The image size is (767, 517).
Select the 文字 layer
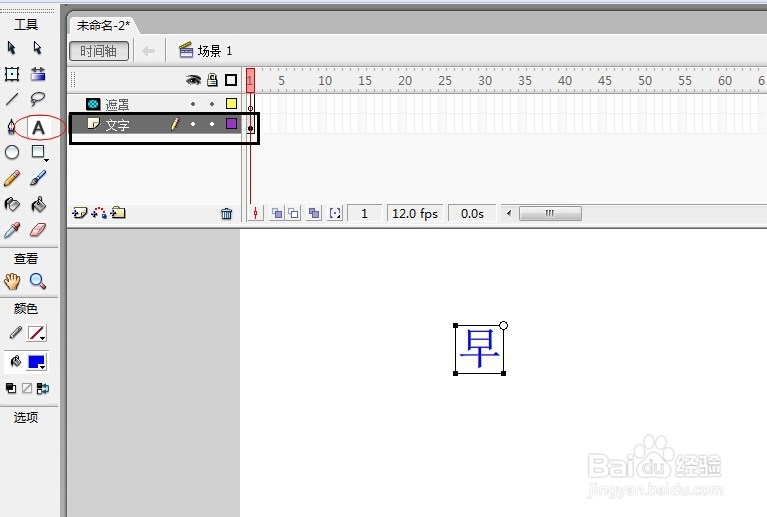[117, 125]
